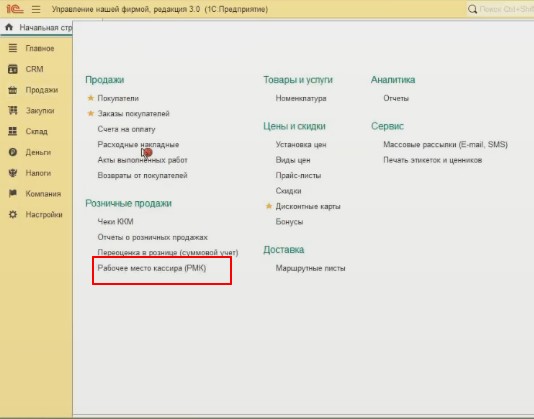
Task: Click the Продажи basket icon in sidebar
Action: pos(13,90)
